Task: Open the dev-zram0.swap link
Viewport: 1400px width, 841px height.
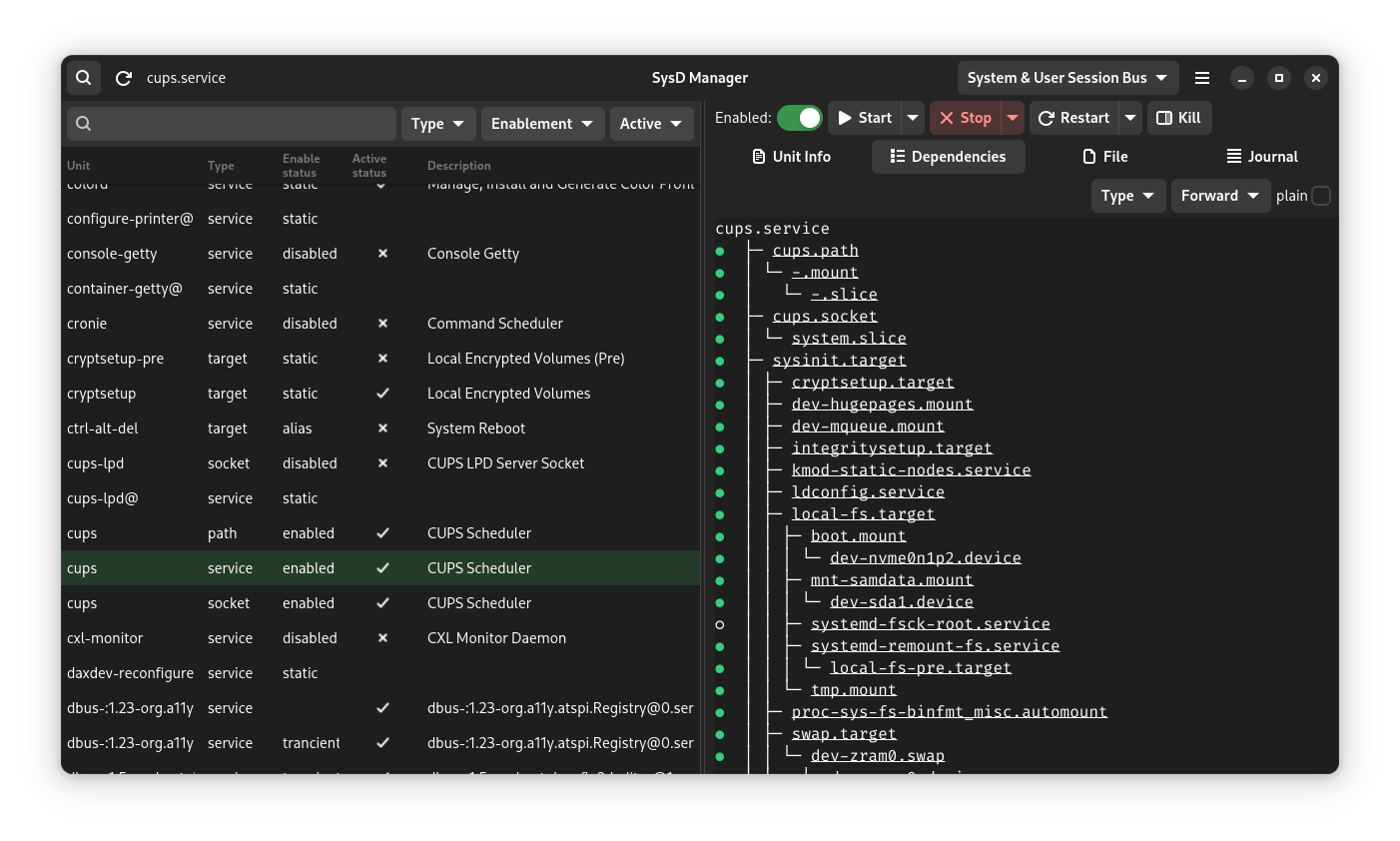Action: click(x=878, y=756)
